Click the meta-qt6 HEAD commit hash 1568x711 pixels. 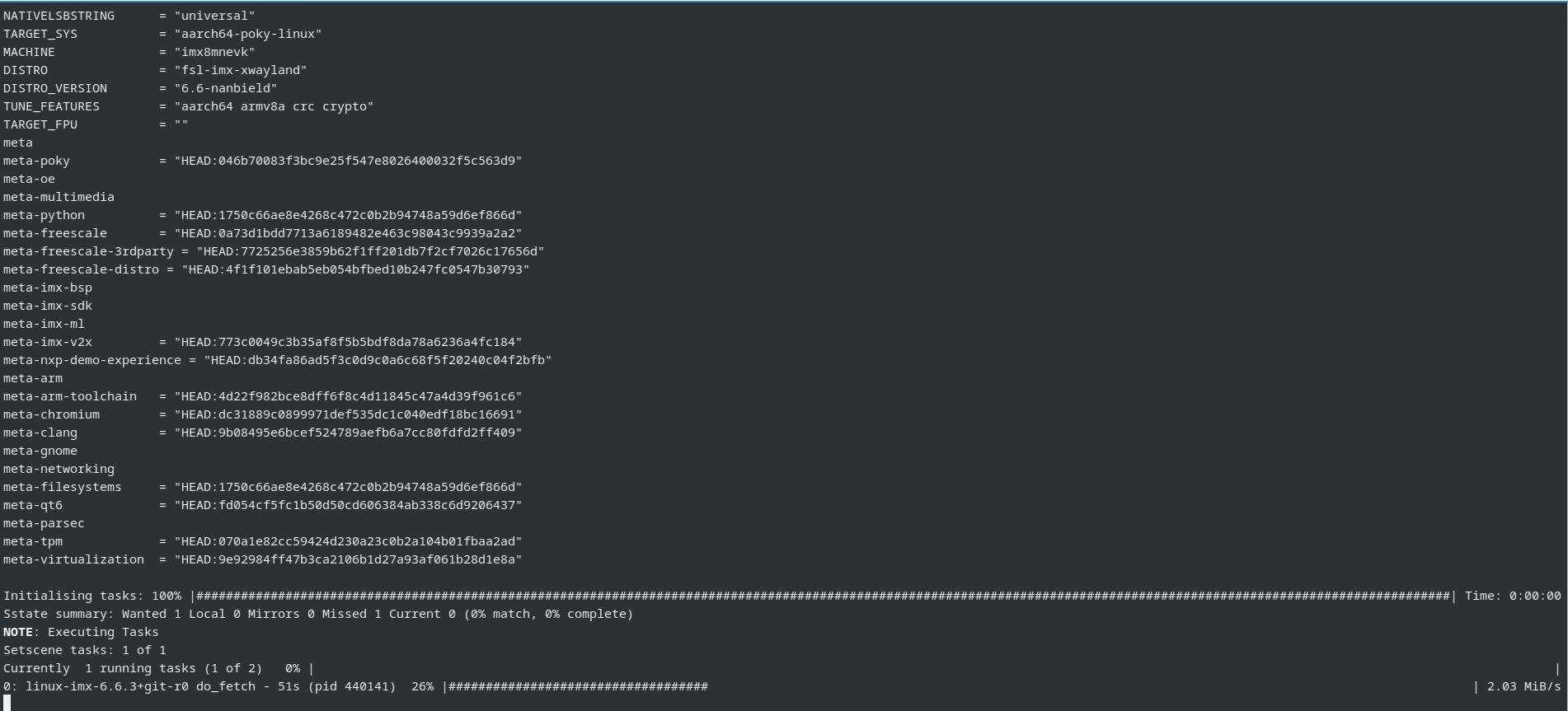coord(348,505)
